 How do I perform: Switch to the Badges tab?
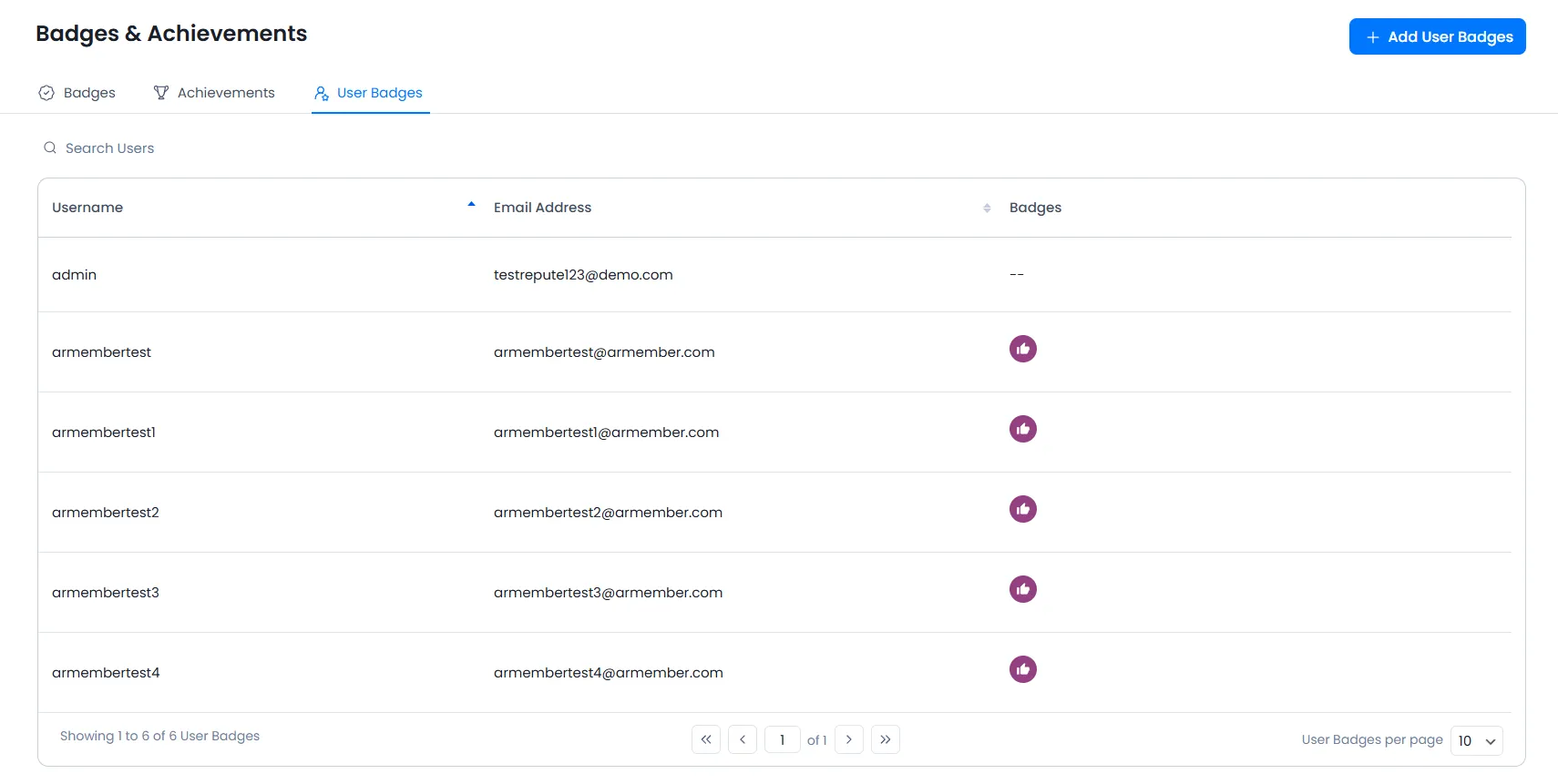(x=77, y=93)
